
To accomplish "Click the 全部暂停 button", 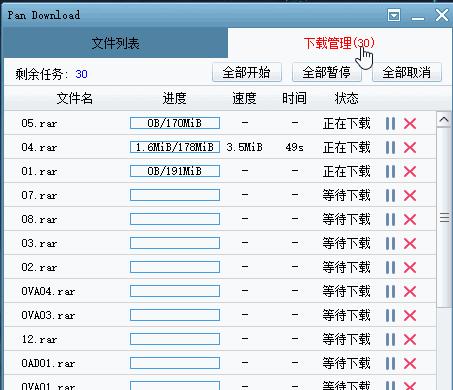I will [x=327, y=72].
